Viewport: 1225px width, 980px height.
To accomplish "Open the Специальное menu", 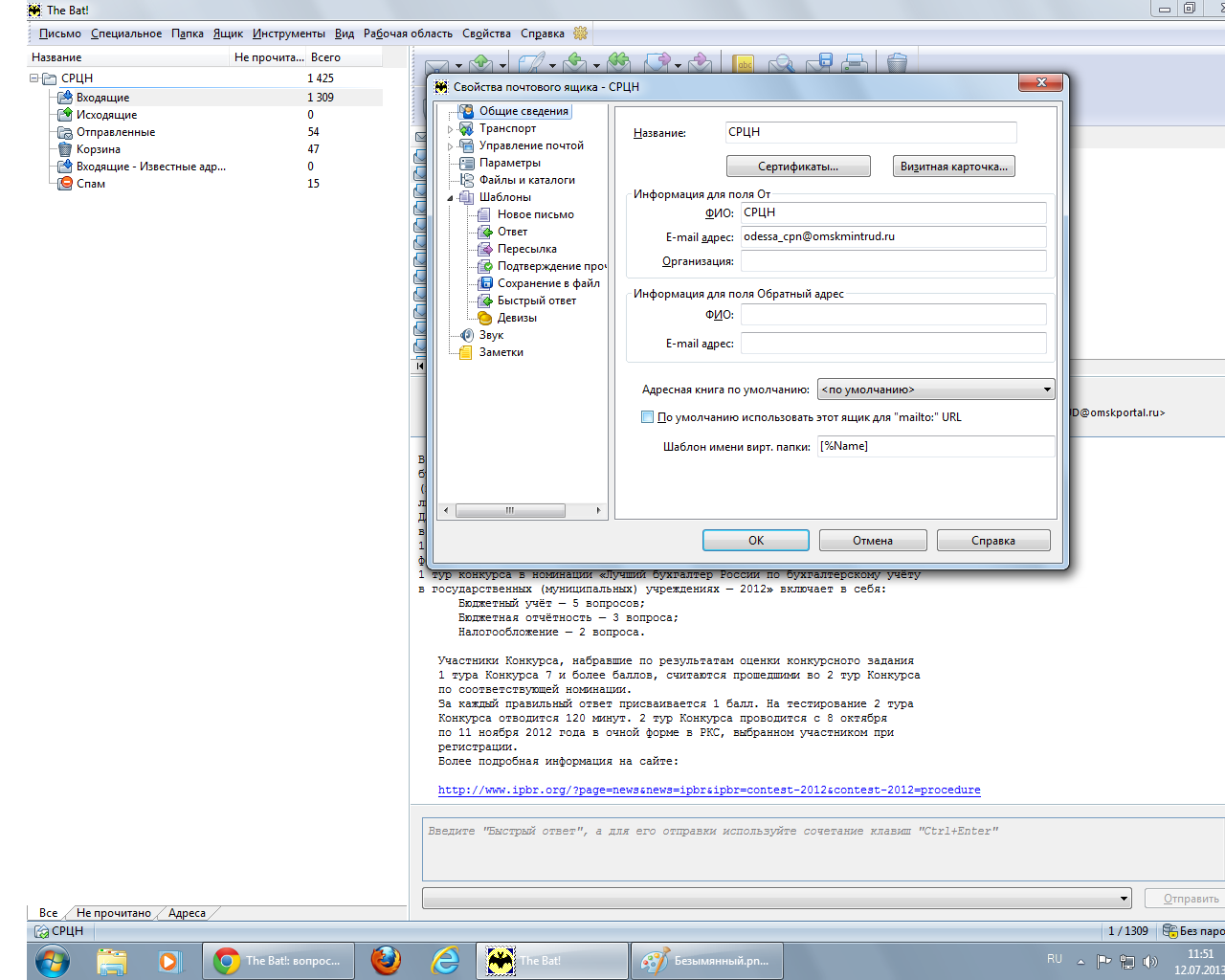I will coord(126,33).
